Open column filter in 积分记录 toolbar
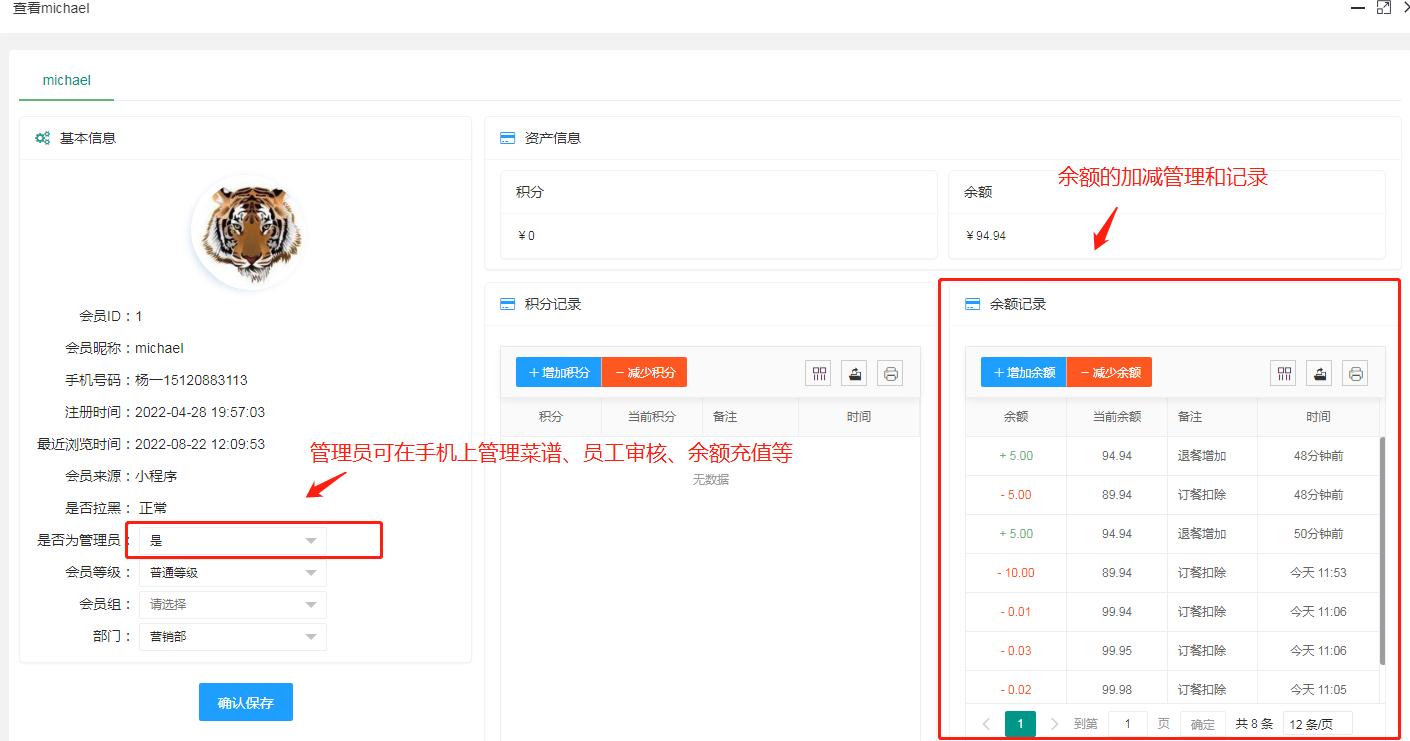Image resolution: width=1410 pixels, height=741 pixels. [820, 373]
